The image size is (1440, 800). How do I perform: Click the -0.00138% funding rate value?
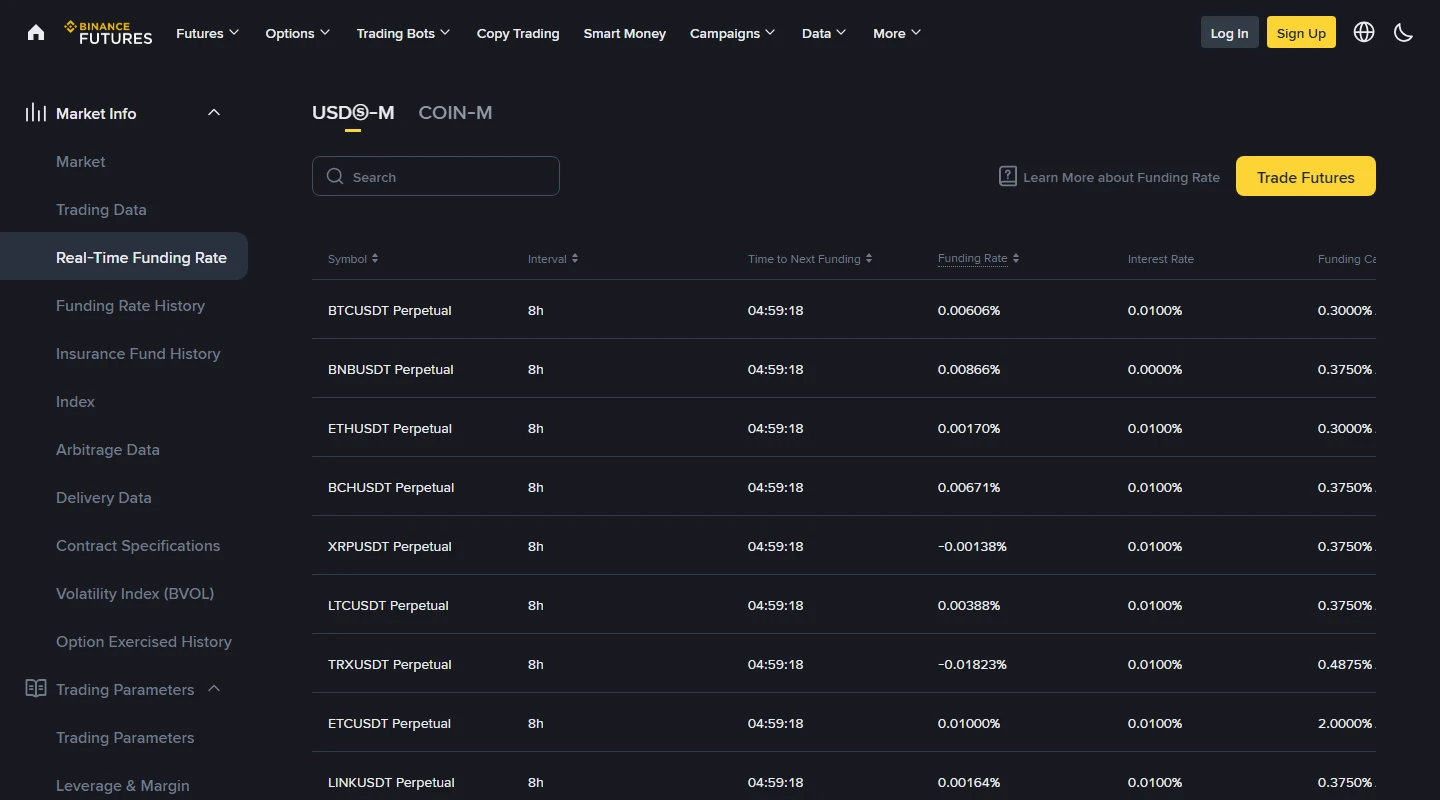[x=972, y=546]
